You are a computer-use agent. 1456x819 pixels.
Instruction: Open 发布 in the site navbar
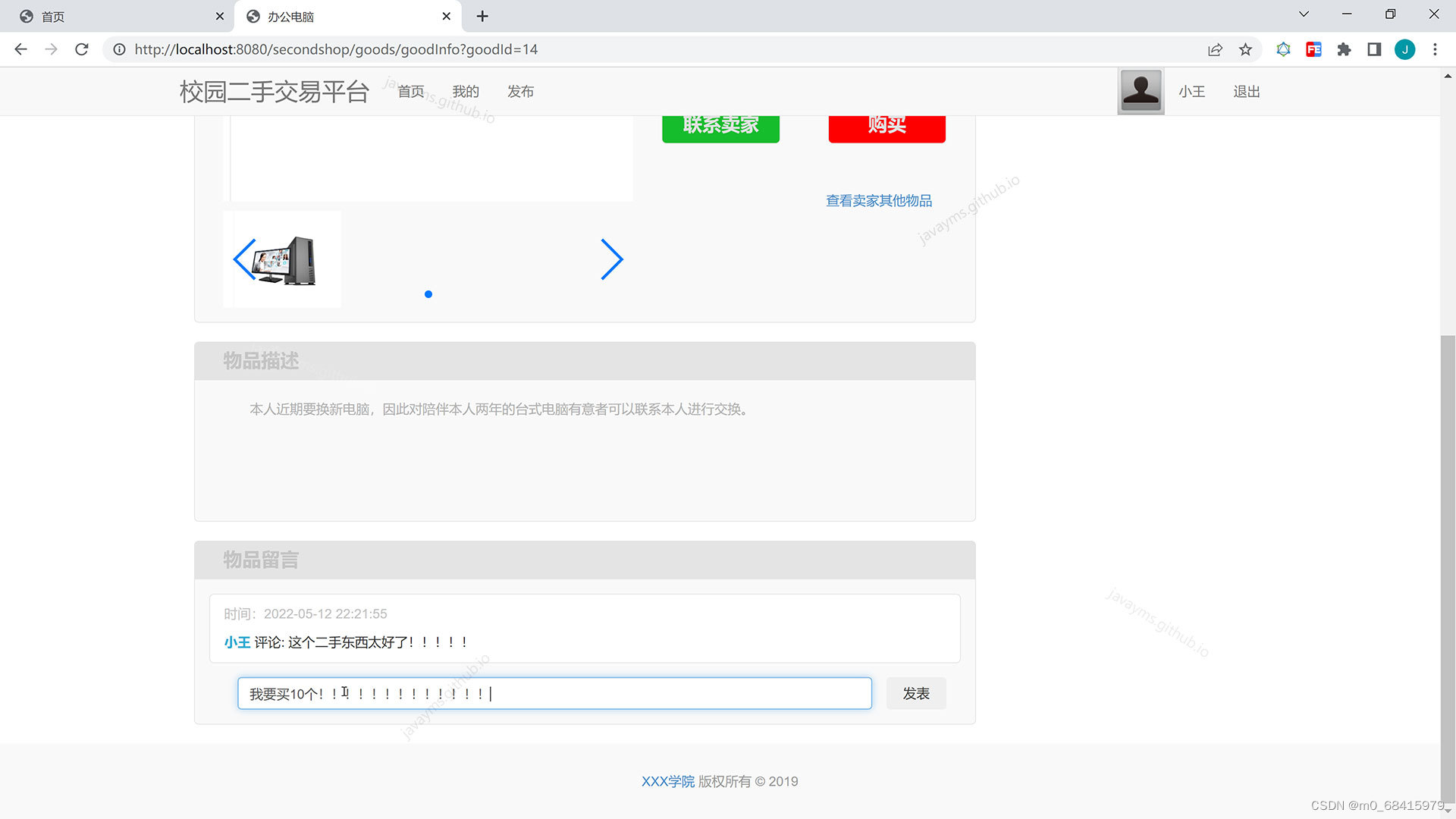(520, 92)
